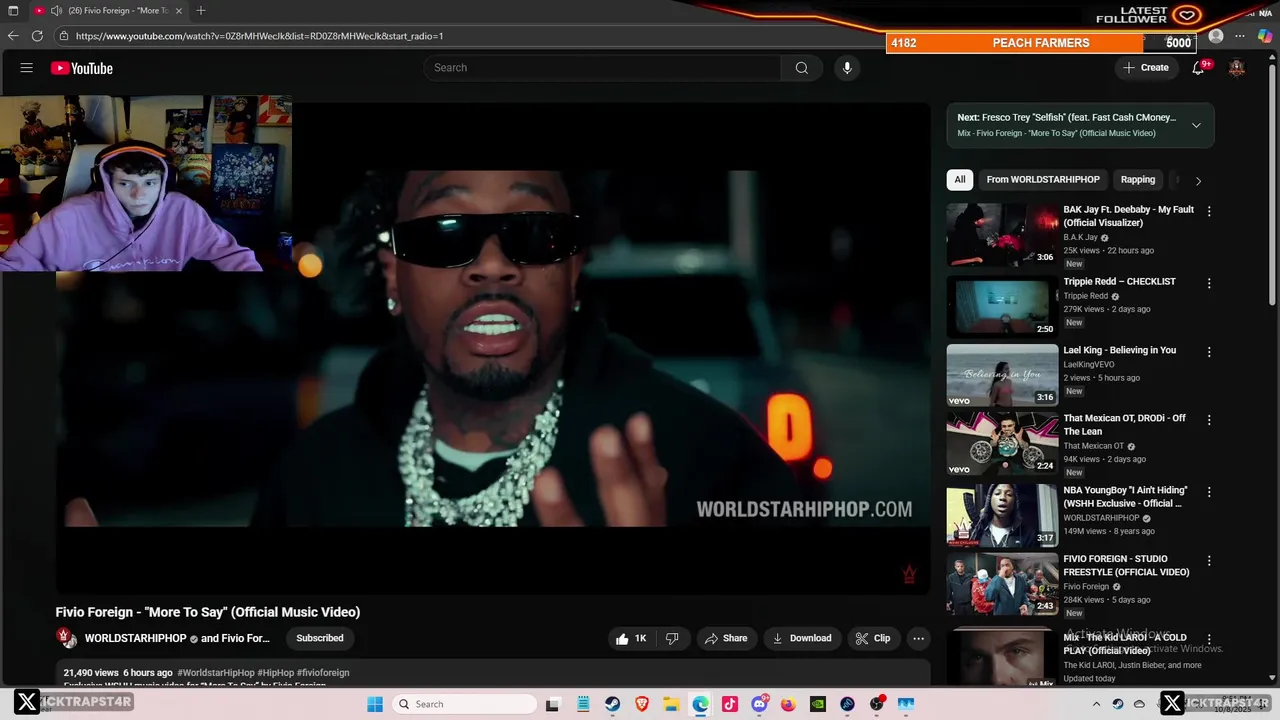This screenshot has width=1280, height=720.
Task: Open tab actions menu icon
Action: click(13, 11)
